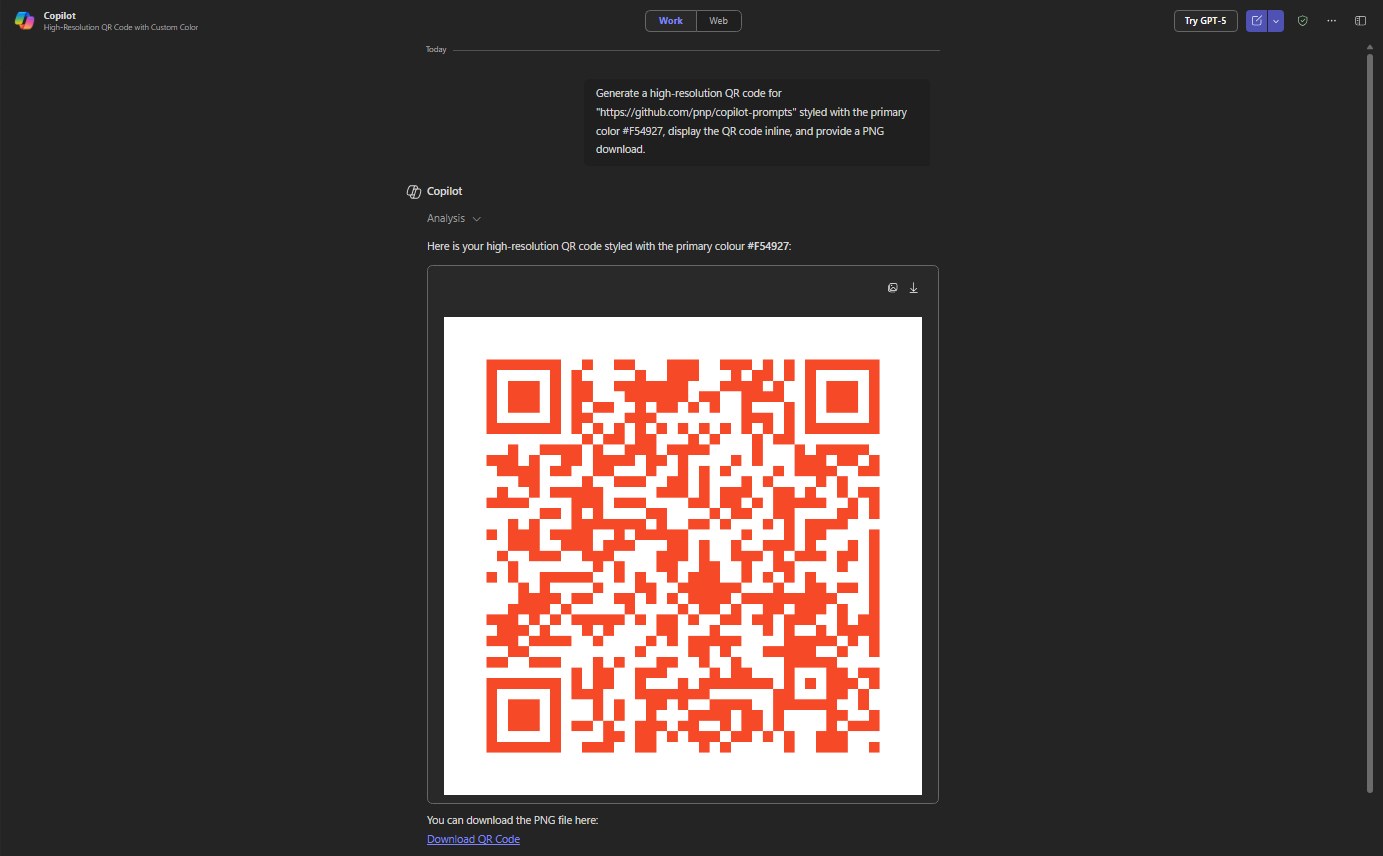The image size is (1383, 856).
Task: Open the three-dot more options menu
Action: [x=1331, y=21]
